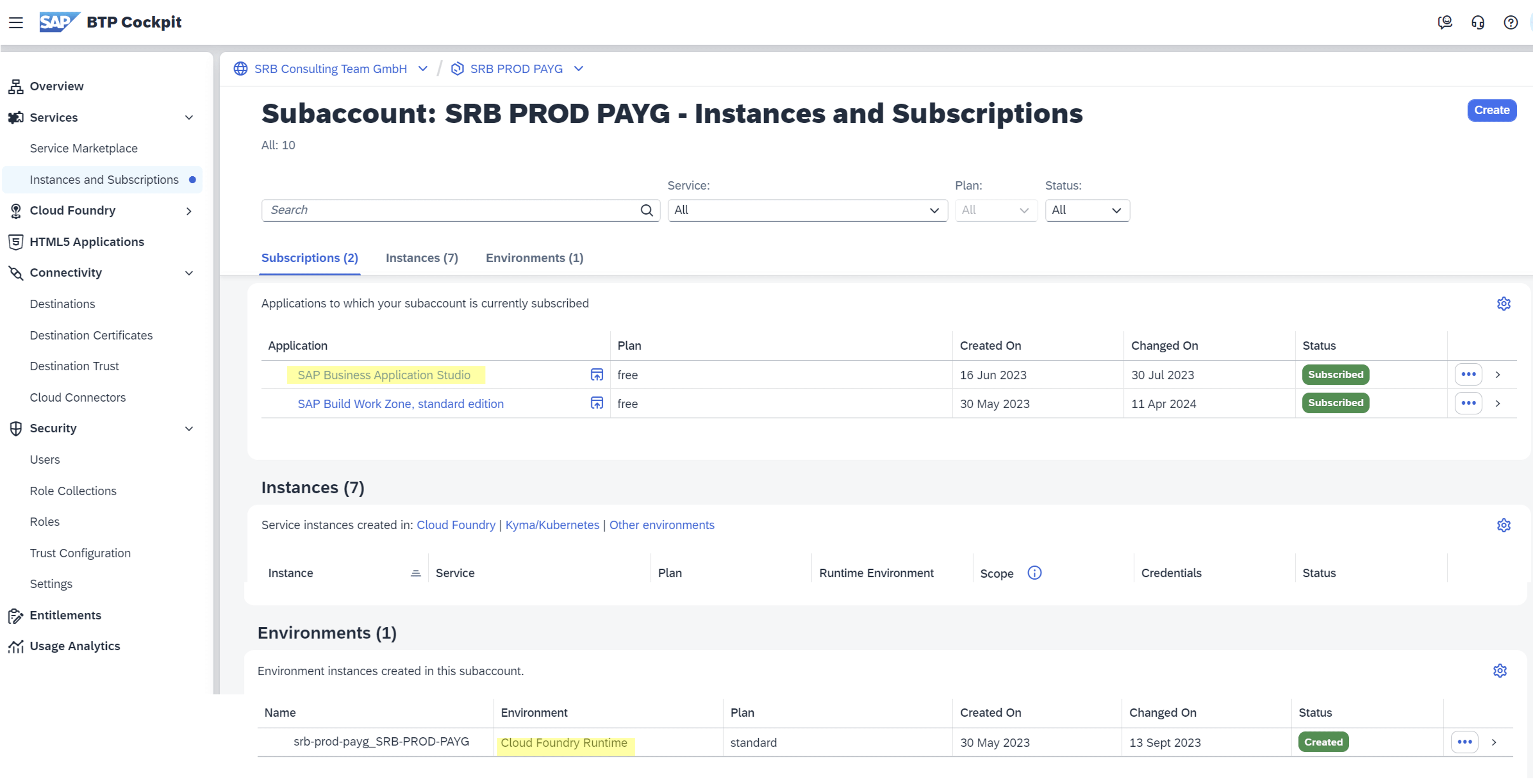Click the Cloud Foundry Runtime environment link
The height and width of the screenshot is (784, 1533).
pyautogui.click(x=564, y=743)
